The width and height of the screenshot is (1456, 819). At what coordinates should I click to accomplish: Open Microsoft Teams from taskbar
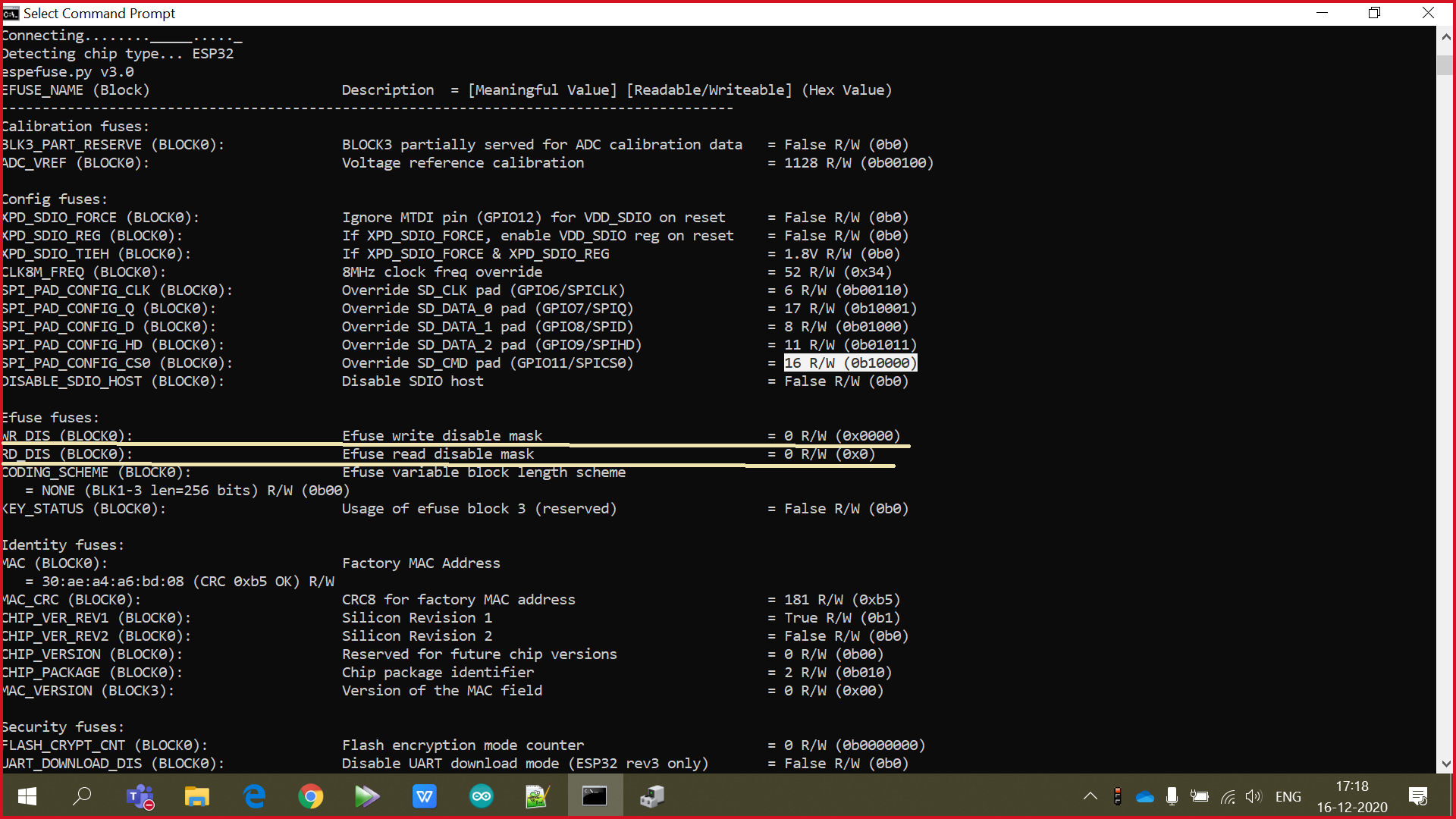(x=140, y=796)
